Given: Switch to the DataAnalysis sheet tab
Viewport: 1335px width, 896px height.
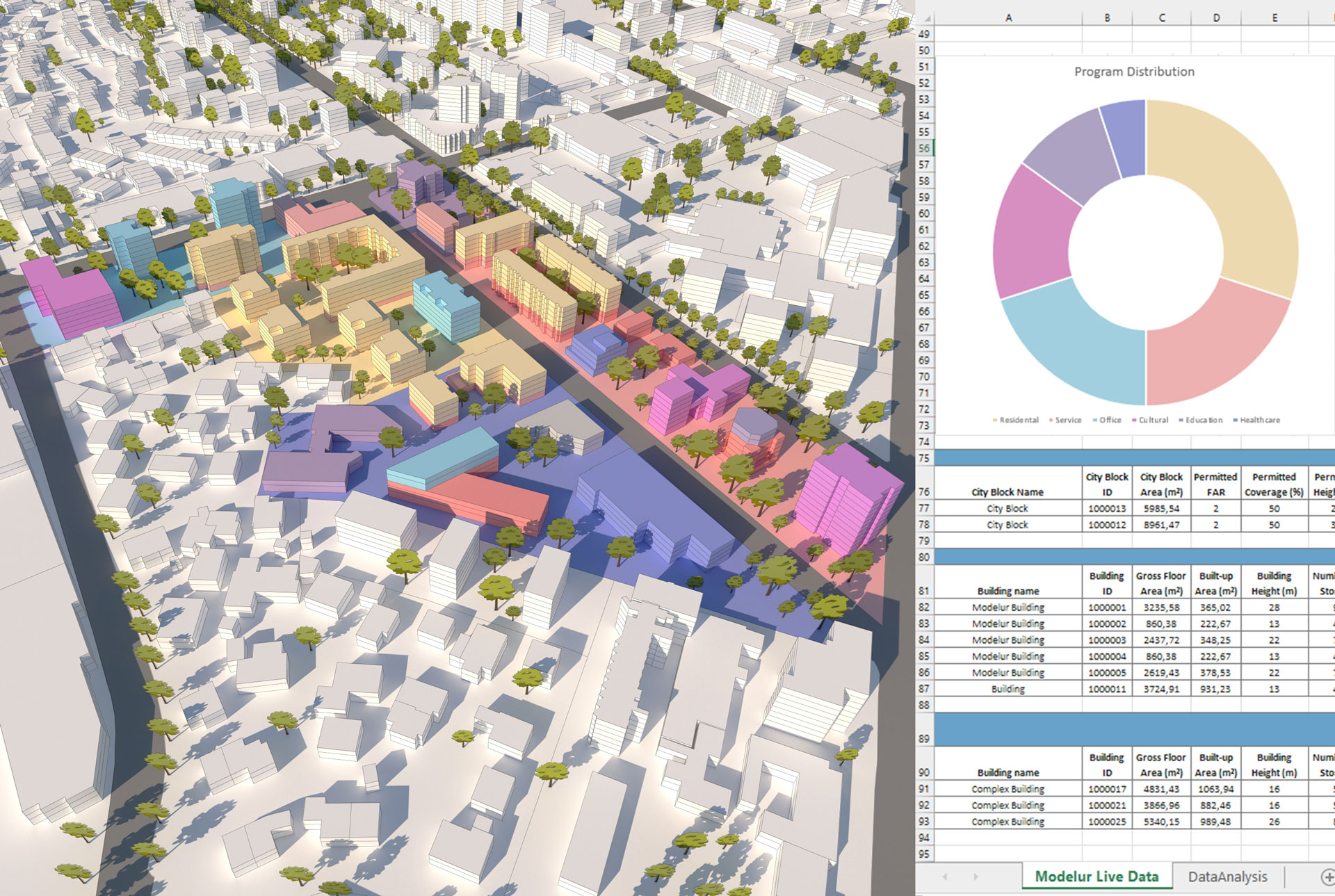Looking at the screenshot, I should (x=1227, y=877).
